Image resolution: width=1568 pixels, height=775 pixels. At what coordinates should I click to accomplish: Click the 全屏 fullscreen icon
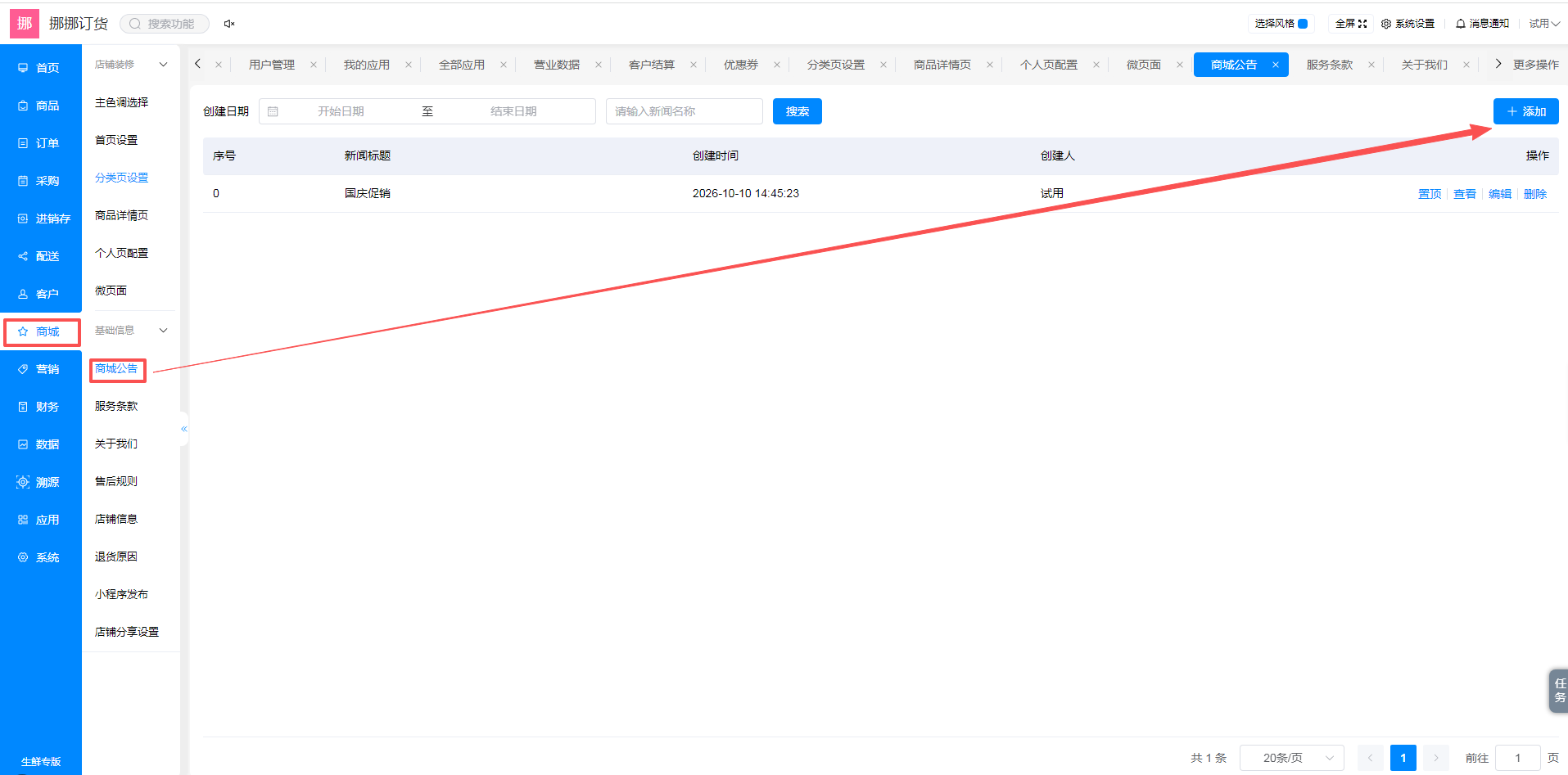(x=1362, y=24)
